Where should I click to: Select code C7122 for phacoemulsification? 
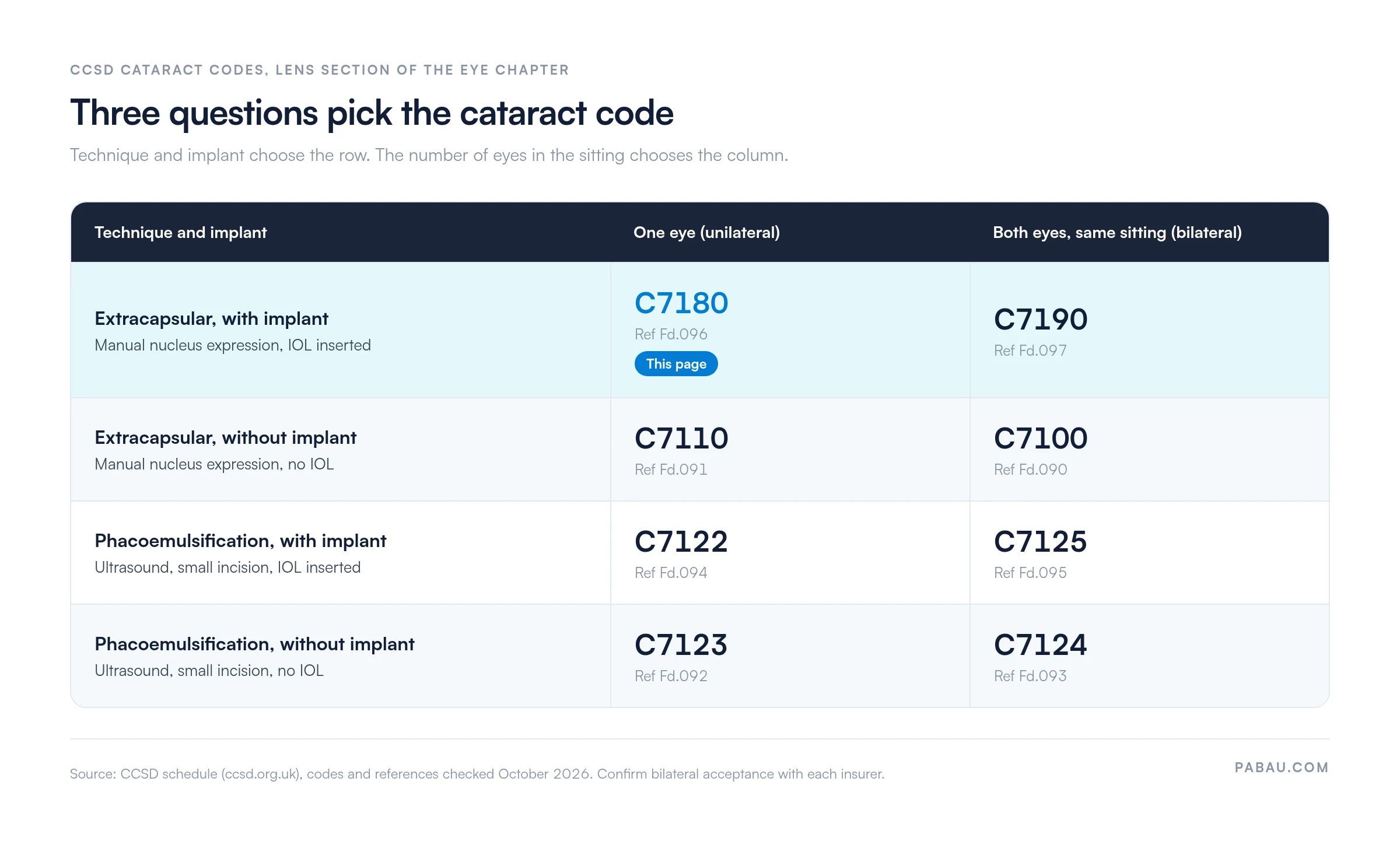(681, 541)
